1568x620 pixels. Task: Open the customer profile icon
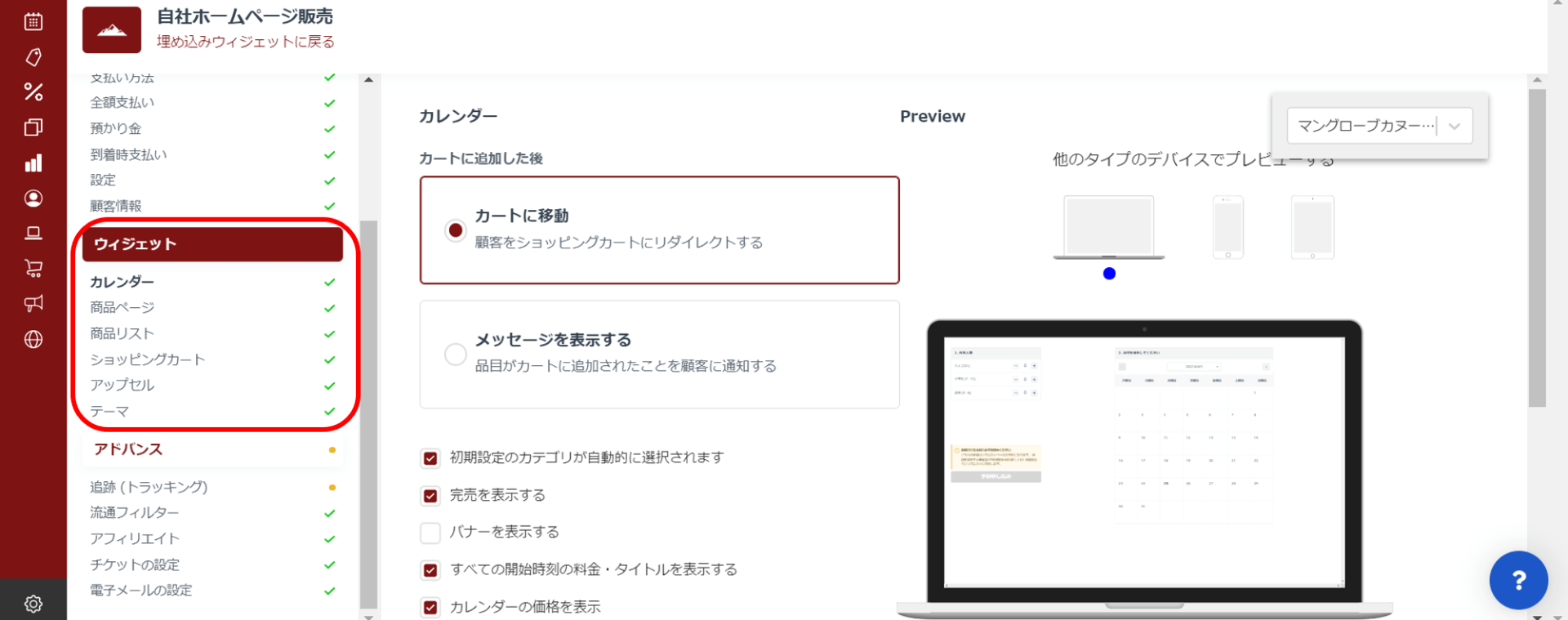coord(33,198)
